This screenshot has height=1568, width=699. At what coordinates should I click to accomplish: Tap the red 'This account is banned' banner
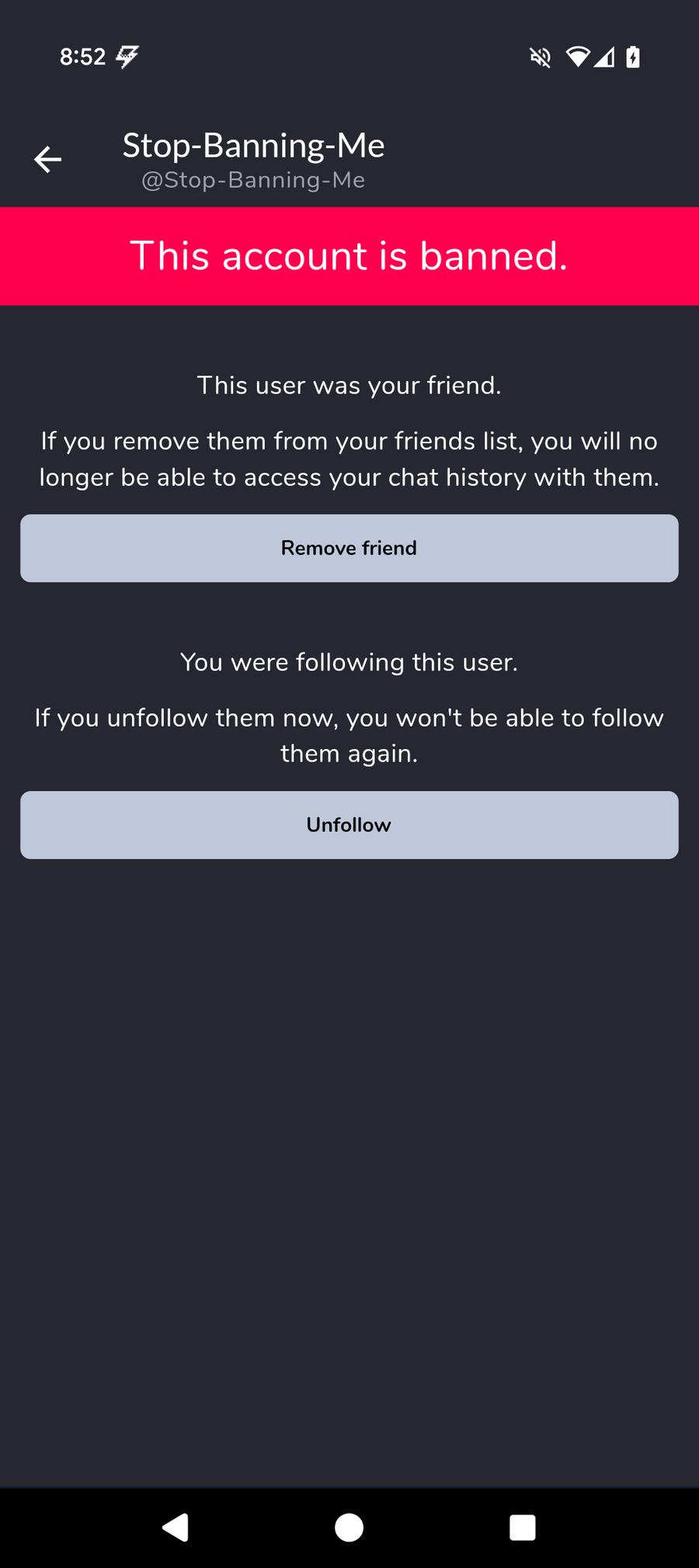pos(349,256)
